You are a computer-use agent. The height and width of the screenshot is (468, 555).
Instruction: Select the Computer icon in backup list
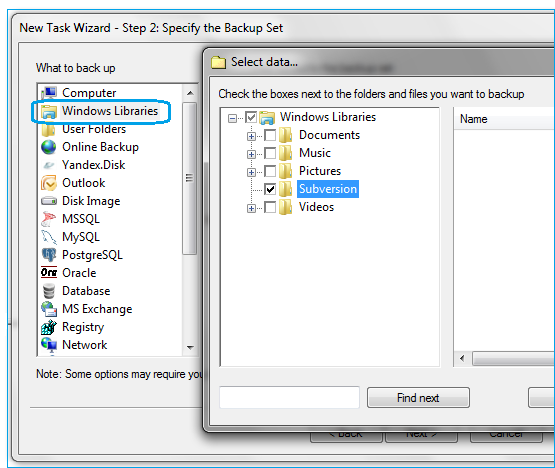49,93
